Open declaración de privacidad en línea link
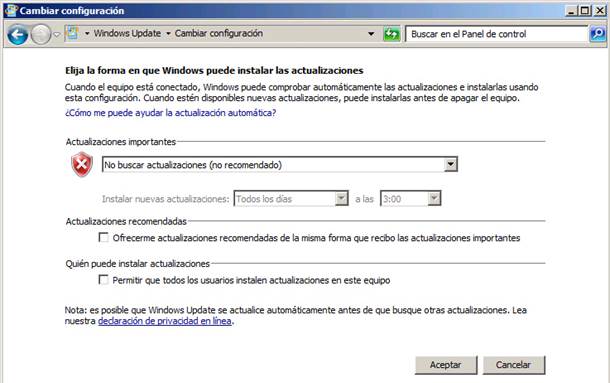 [x=165, y=321]
